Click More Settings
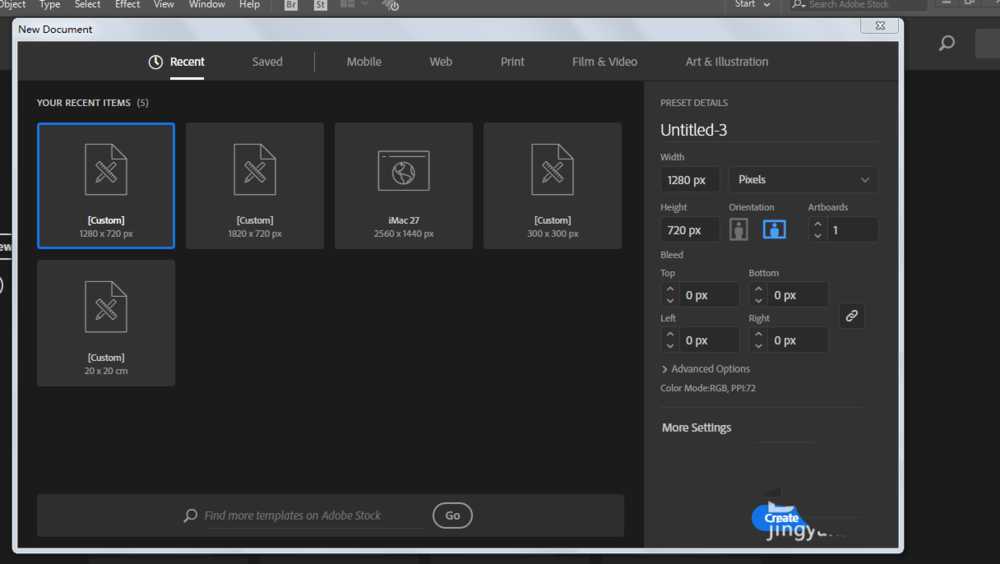 [x=696, y=428]
